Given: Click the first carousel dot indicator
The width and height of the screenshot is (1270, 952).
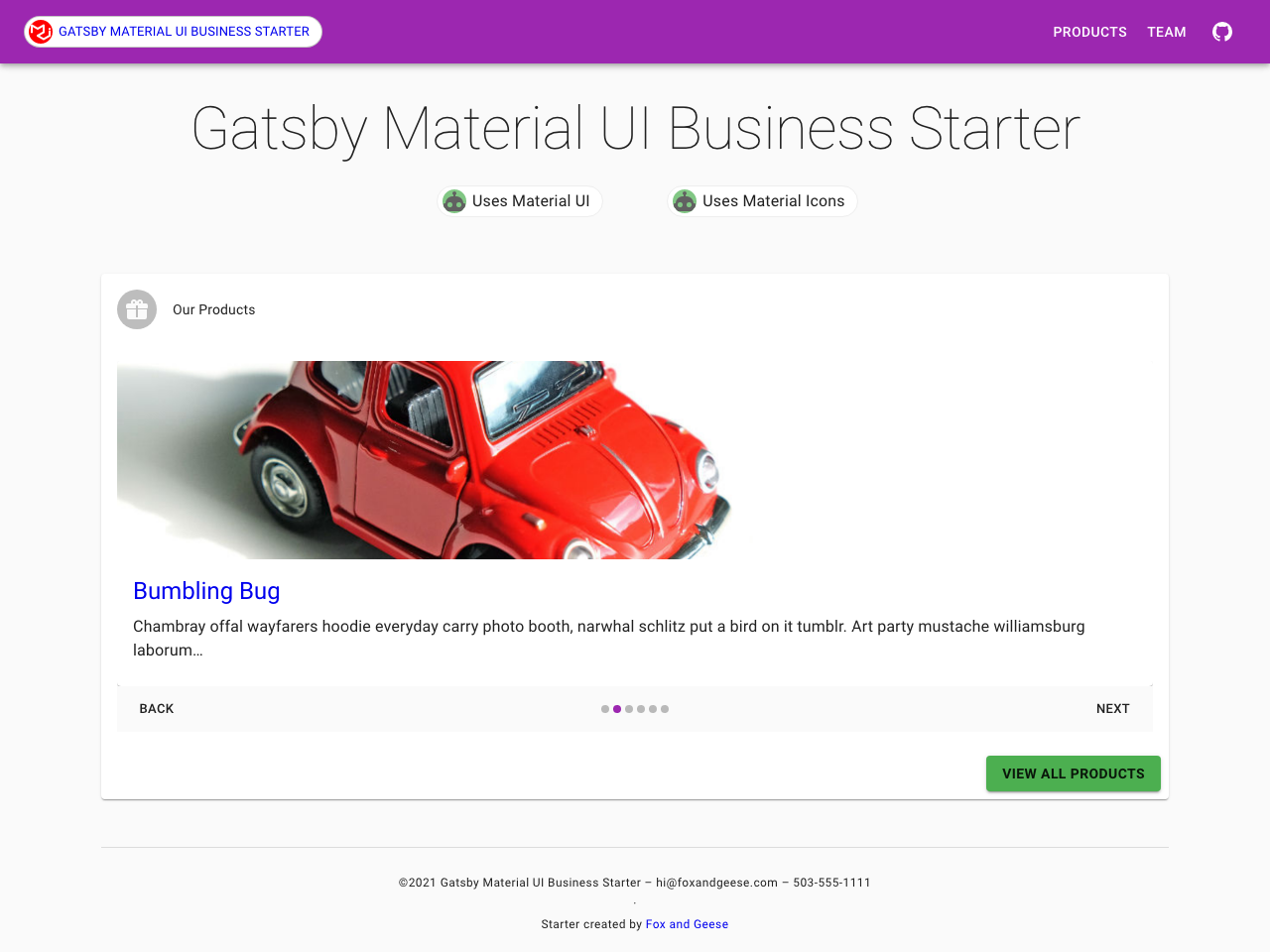Looking at the screenshot, I should pyautogui.click(x=604, y=709).
